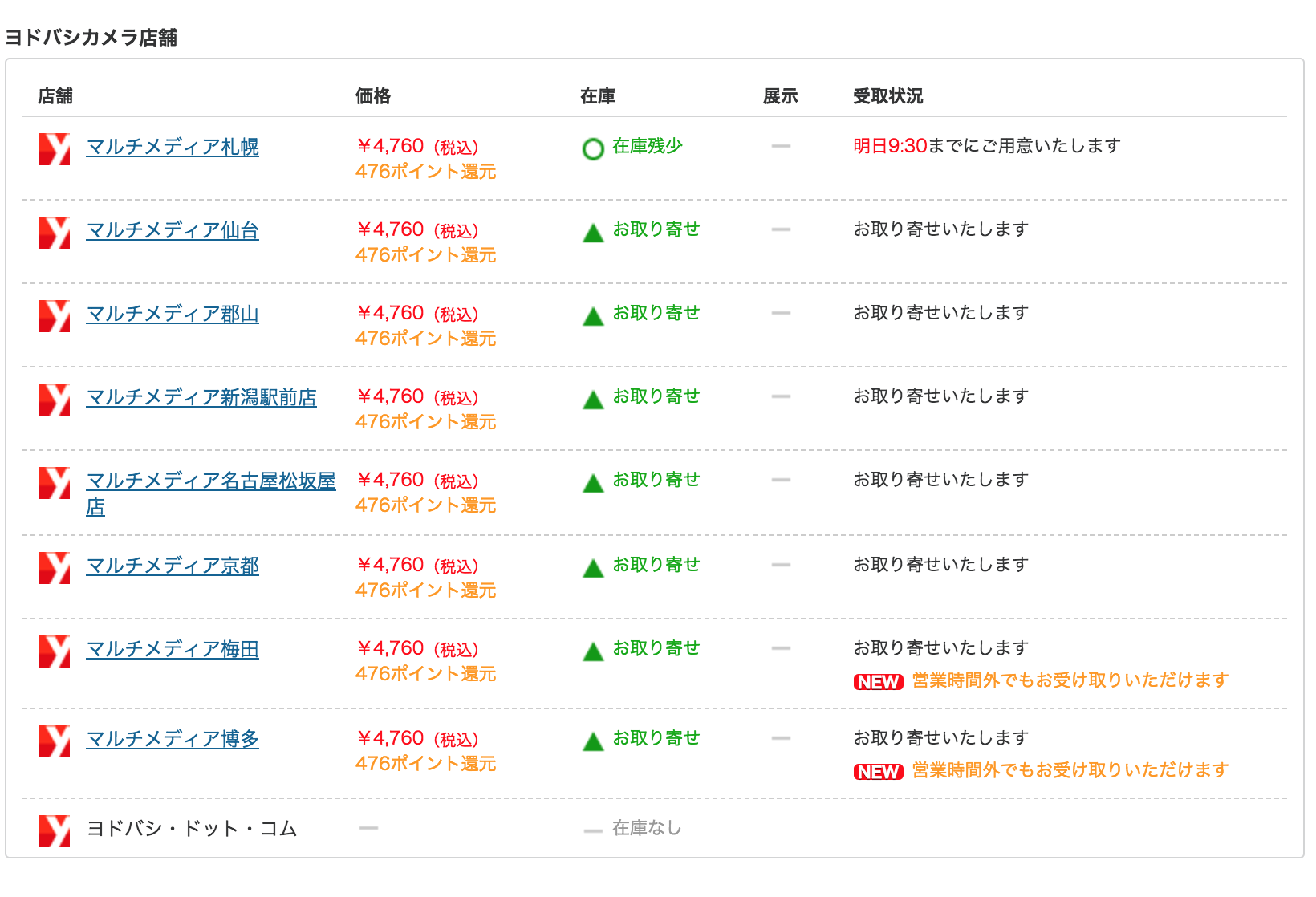Click the Yodobashi logo beside マルチメディア京都
This screenshot has height=897, width=1316.
tap(54, 568)
